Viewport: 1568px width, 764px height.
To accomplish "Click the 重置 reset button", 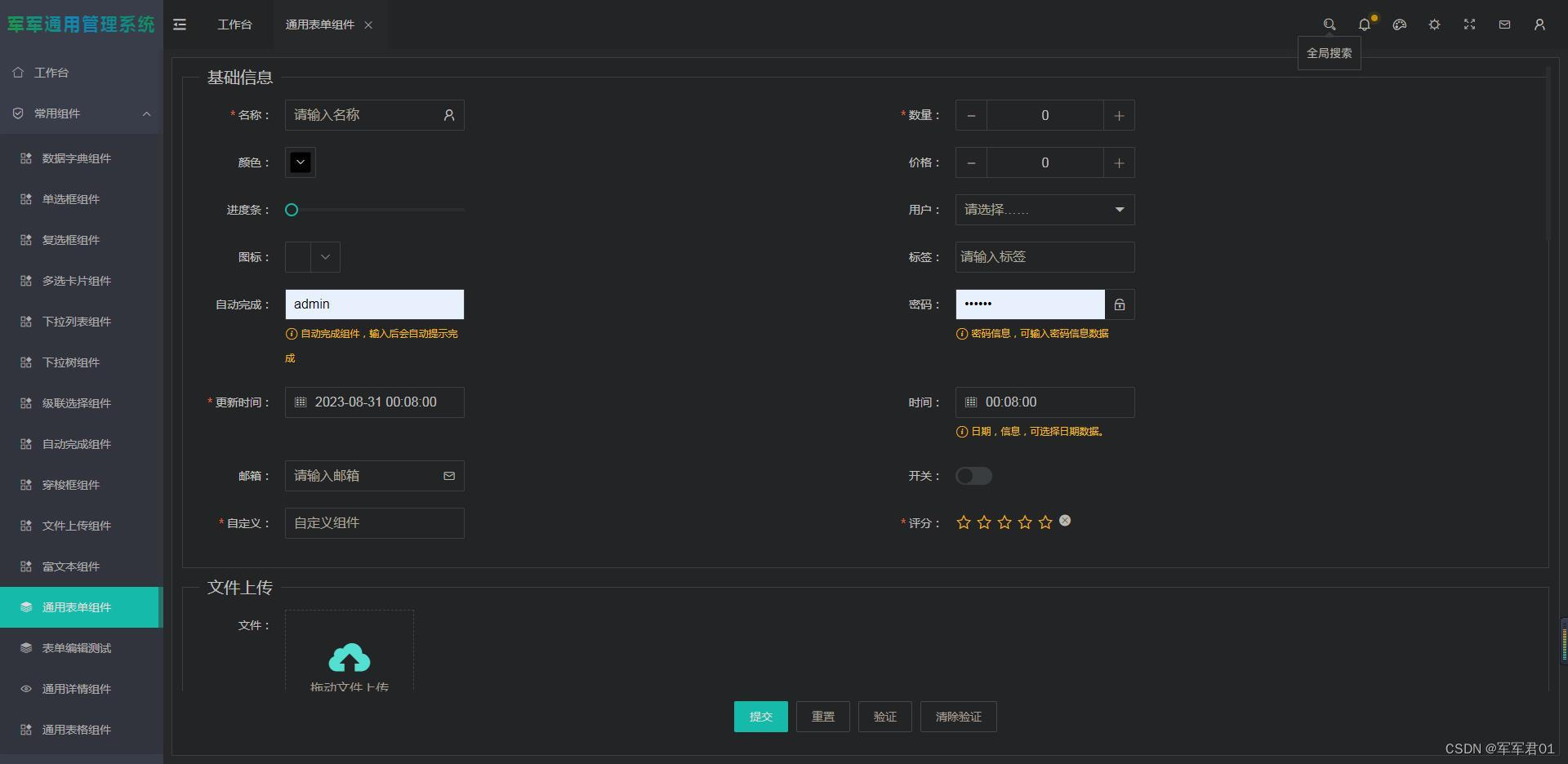I will [823, 717].
